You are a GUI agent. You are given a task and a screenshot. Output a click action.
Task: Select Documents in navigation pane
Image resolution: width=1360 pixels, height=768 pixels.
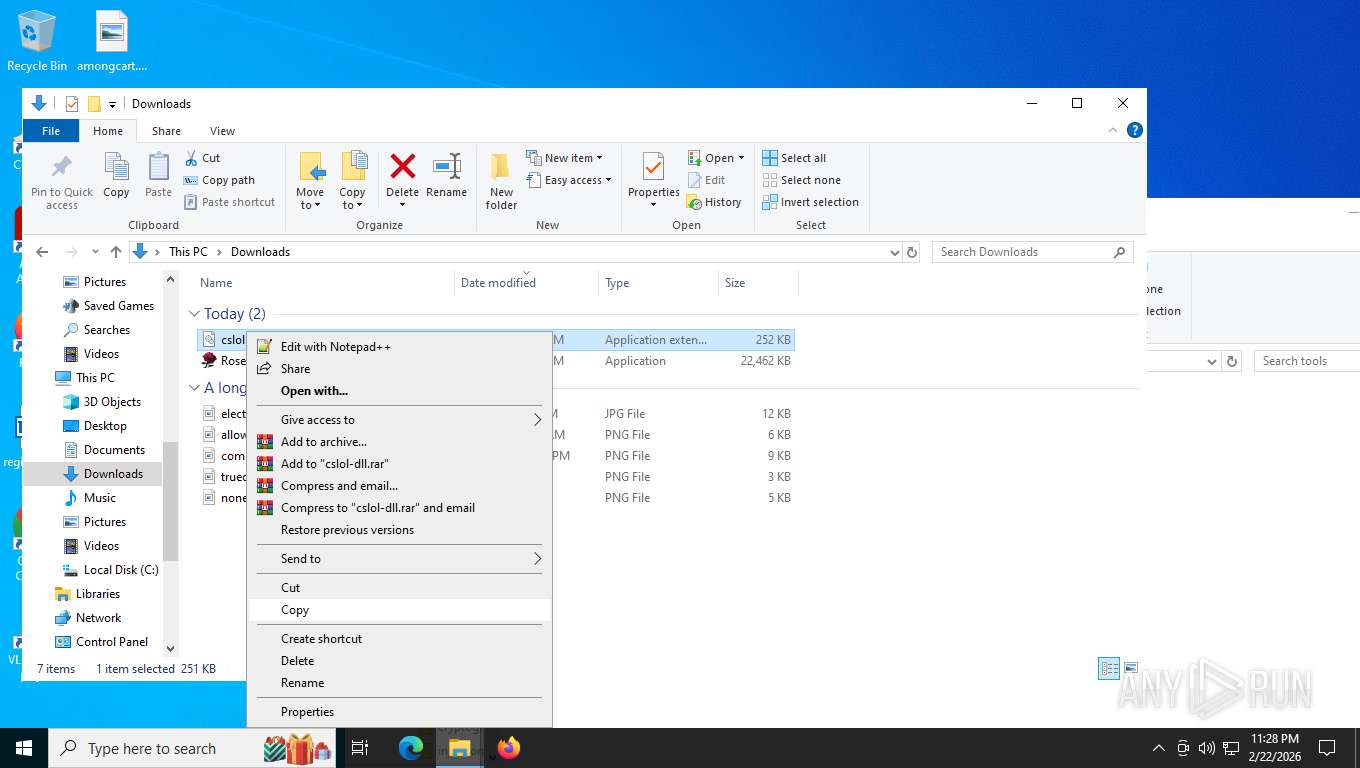(x=114, y=450)
